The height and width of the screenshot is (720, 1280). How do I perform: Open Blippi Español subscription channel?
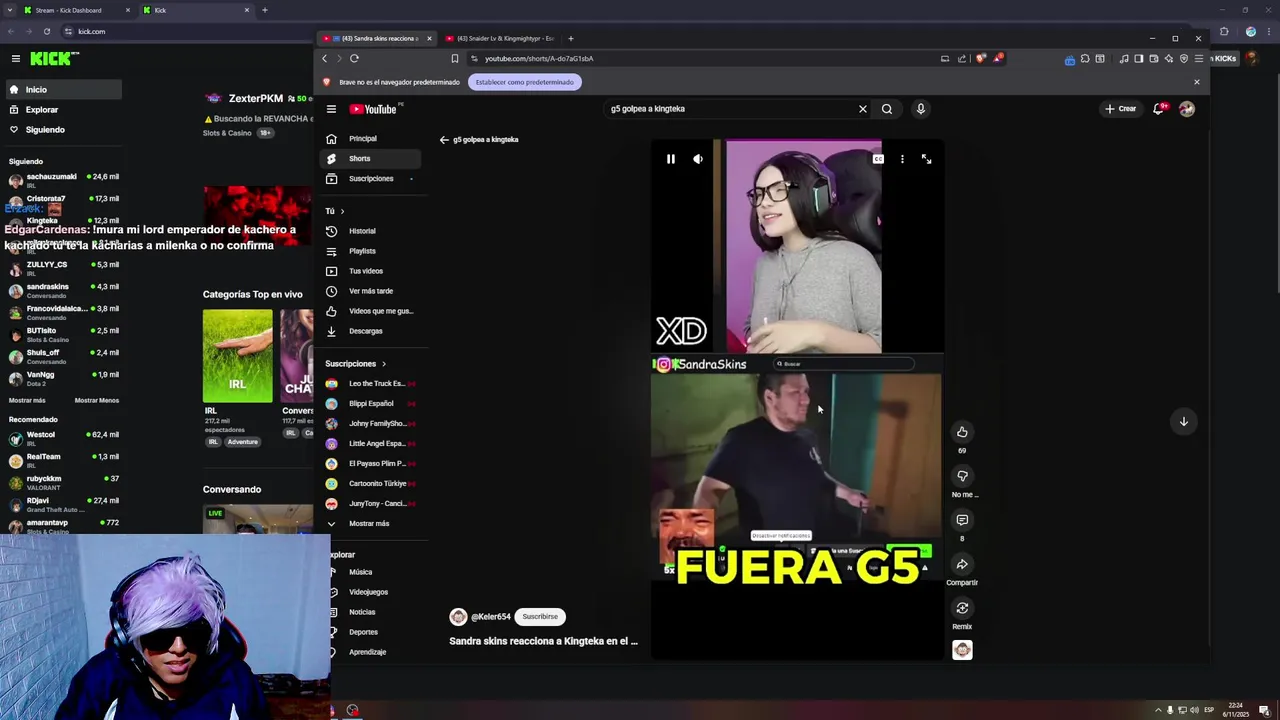click(x=370, y=404)
